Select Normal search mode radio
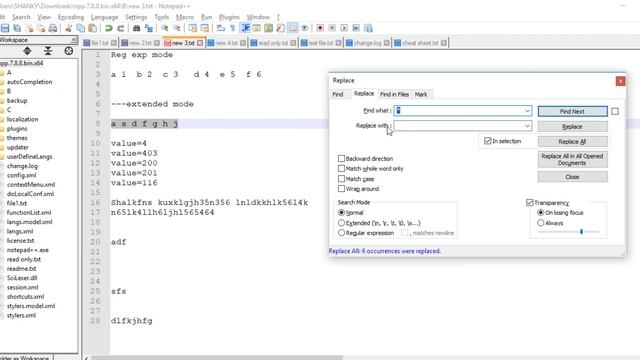Screen dimensions: 640x360 click(x=341, y=213)
